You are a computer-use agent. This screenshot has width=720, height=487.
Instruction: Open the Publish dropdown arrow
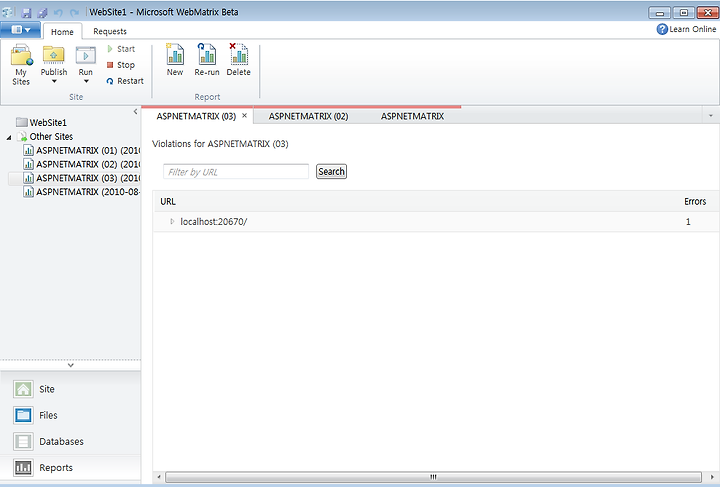(x=54, y=82)
